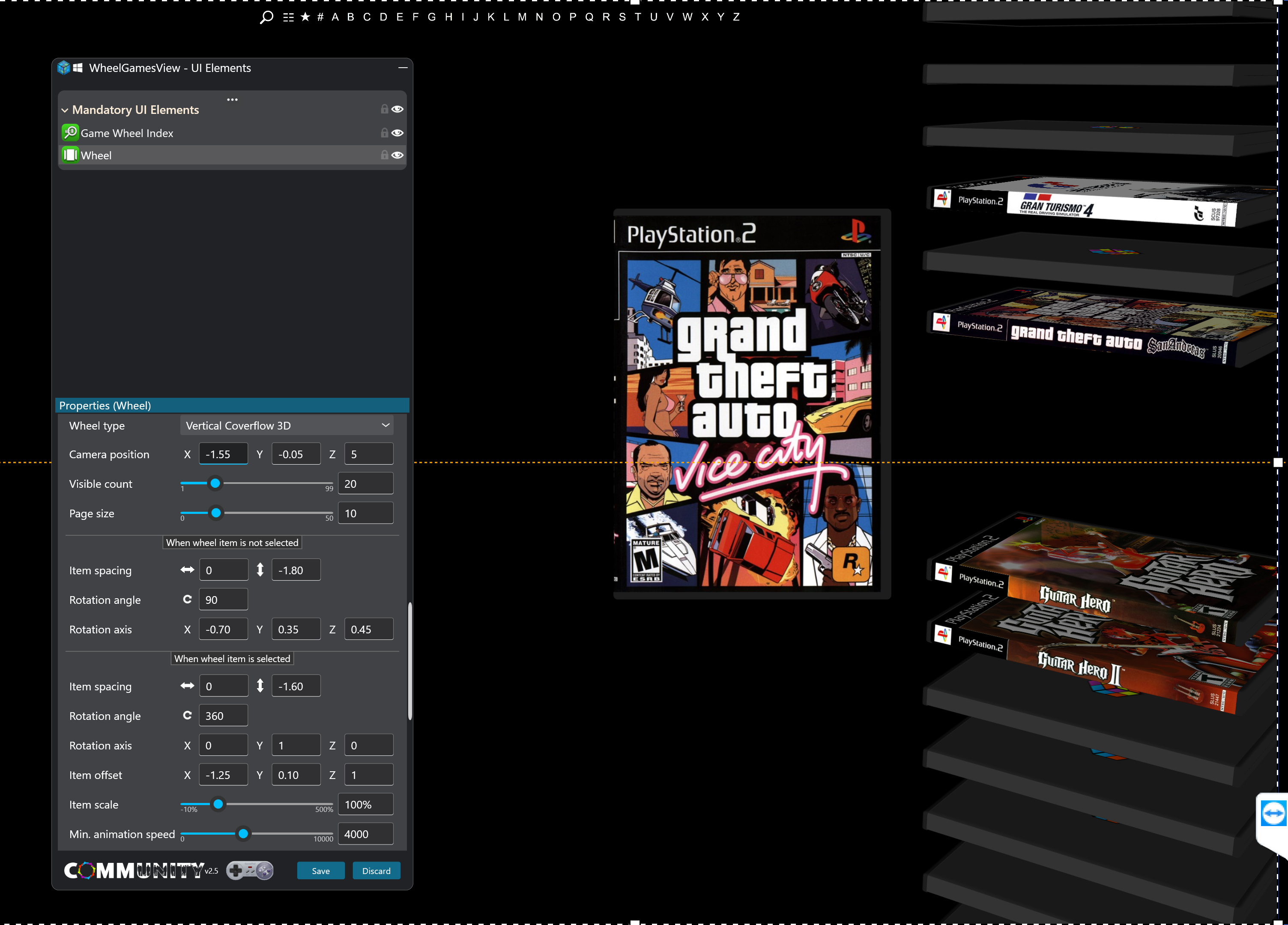
Task: Adjust the Item scale slider
Action: (x=218, y=804)
